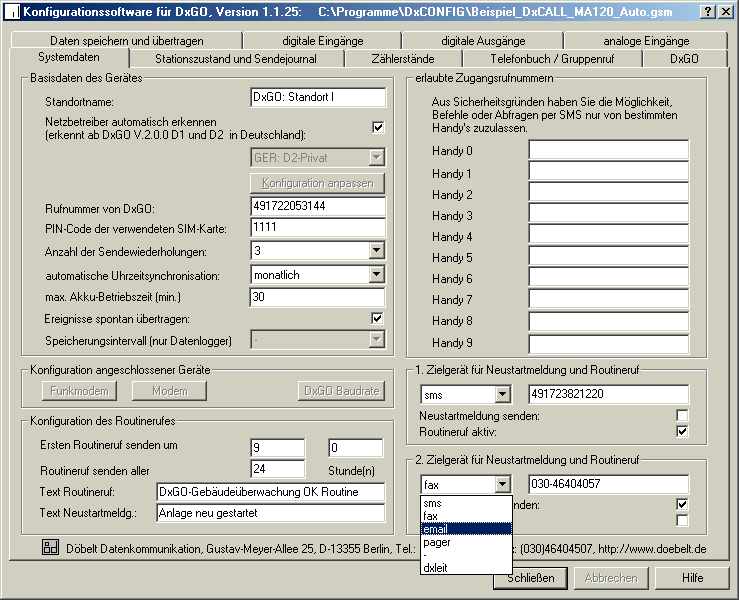This screenshot has width=739, height=600.
Task: Toggle Ereignisse spontan übertragen checkbox
Action: coord(377,319)
